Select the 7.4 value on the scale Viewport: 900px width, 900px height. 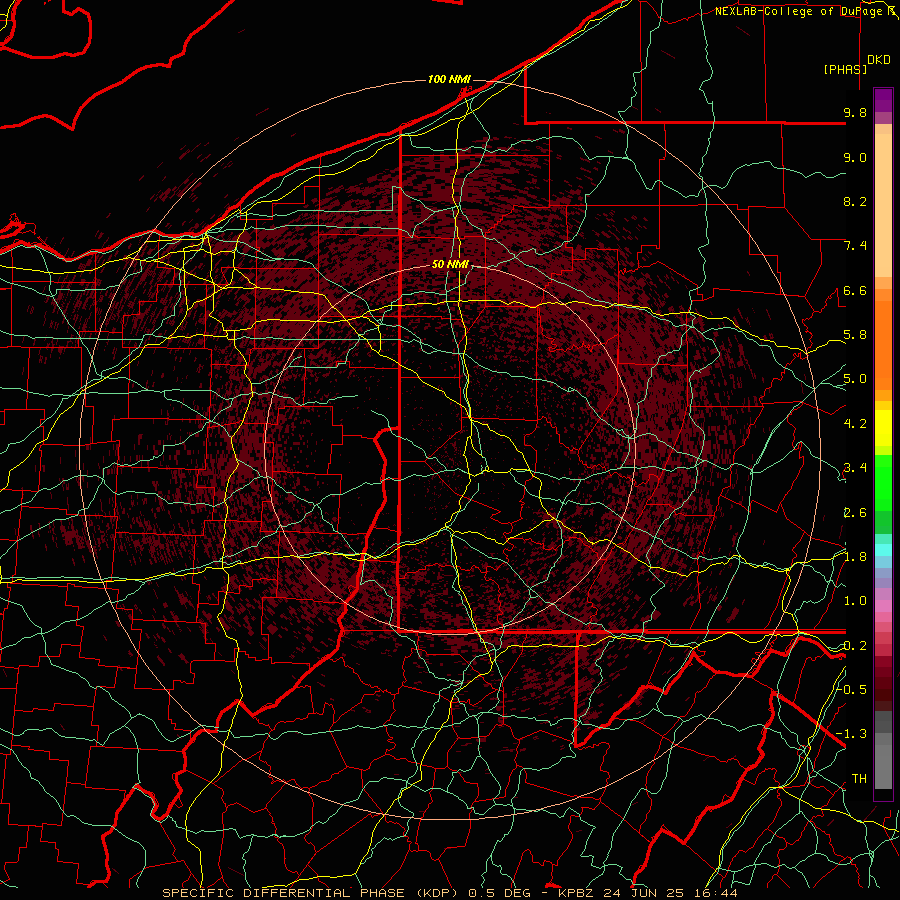855,246
